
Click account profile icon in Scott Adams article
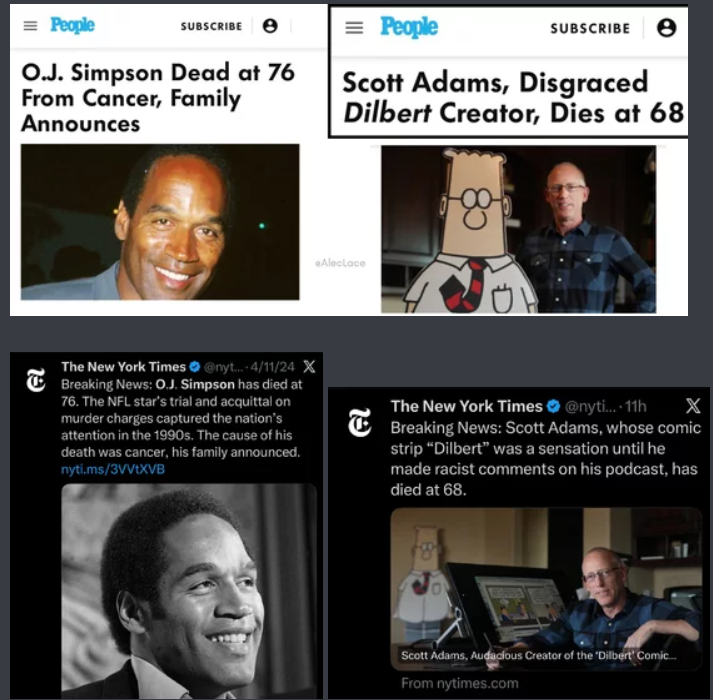click(667, 28)
